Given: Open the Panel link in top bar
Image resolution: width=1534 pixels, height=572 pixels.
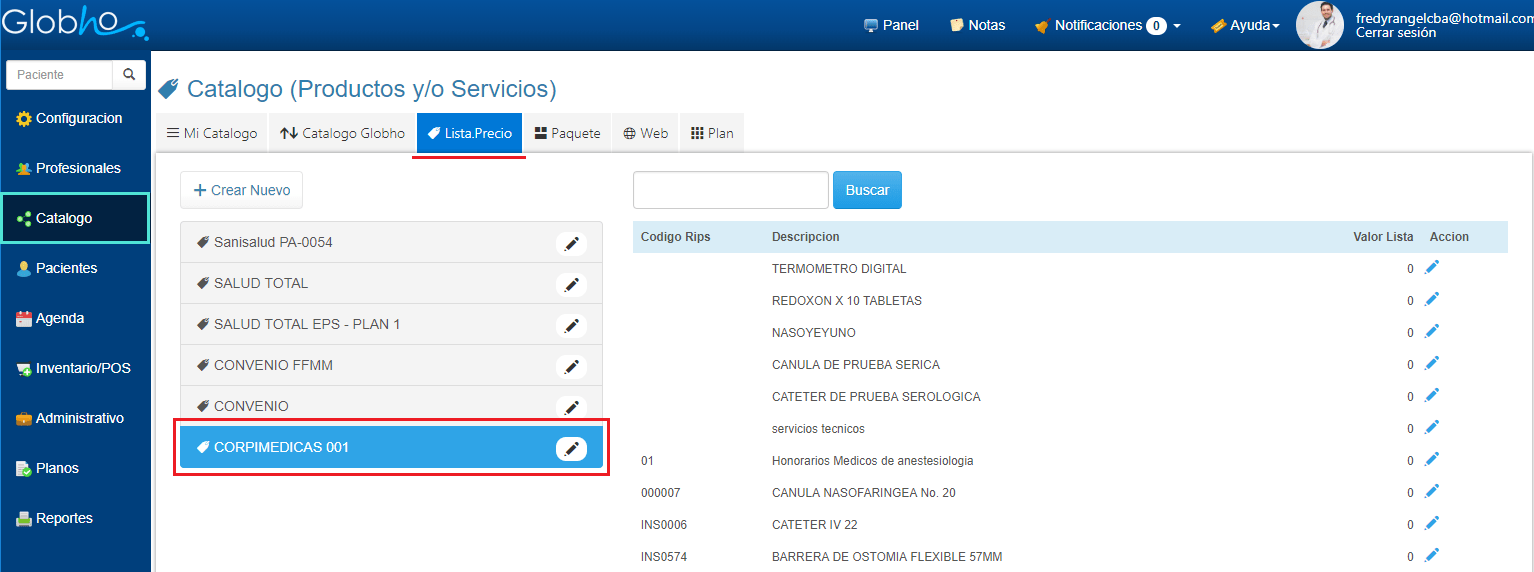Looking at the screenshot, I should point(891,25).
